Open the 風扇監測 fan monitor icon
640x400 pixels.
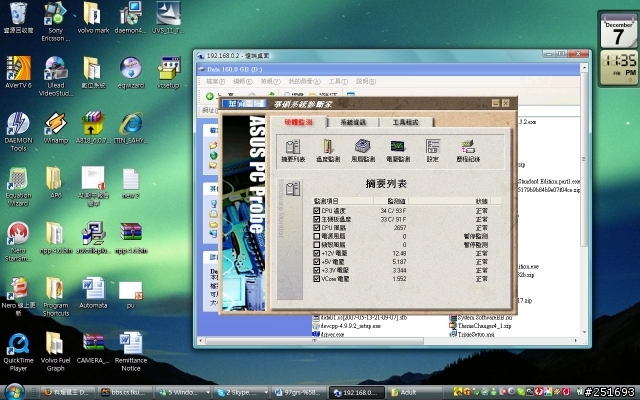pyautogui.click(x=363, y=150)
